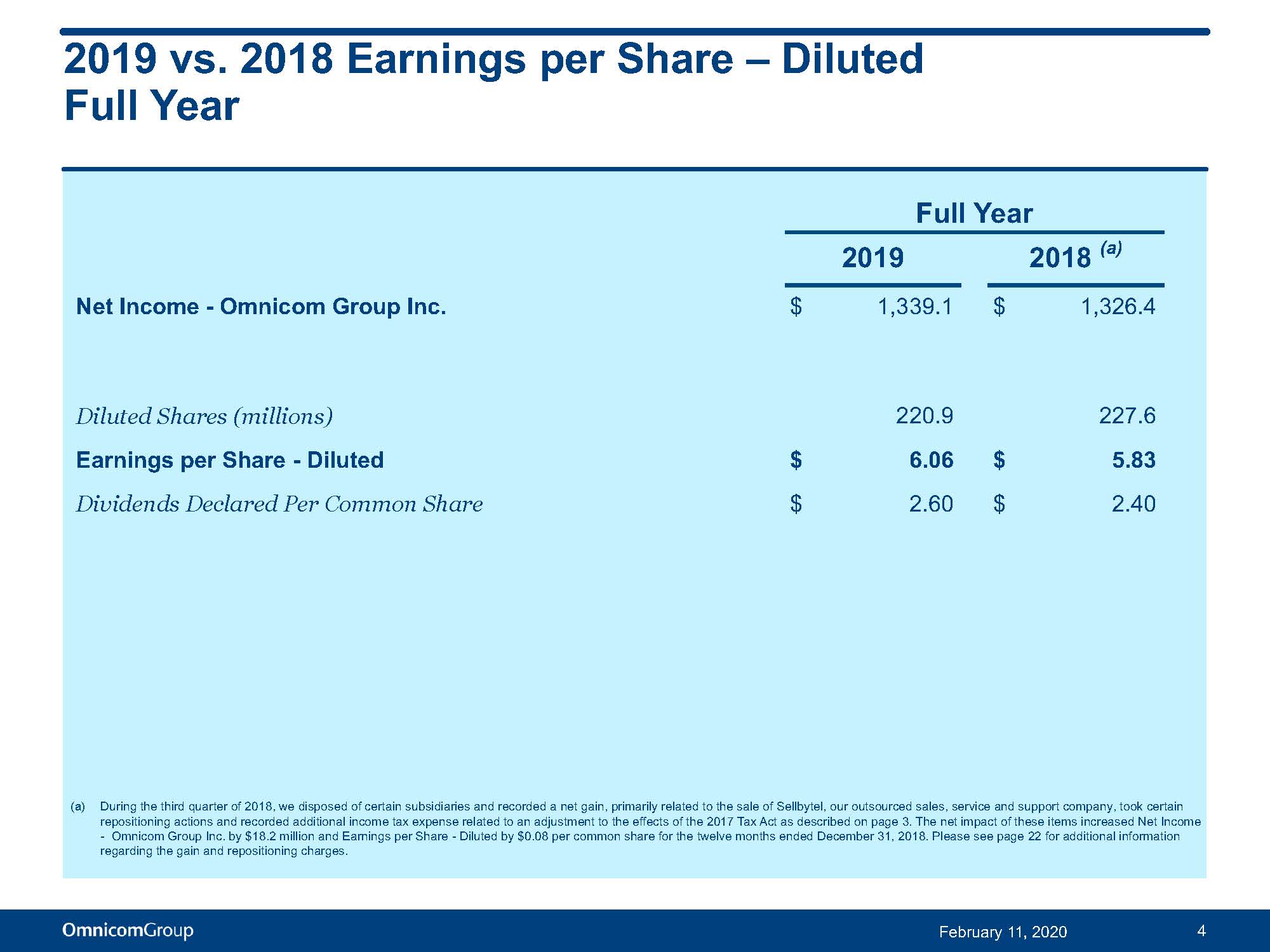
Task: Click the 'Diluted Shares (millions)' row label
Action: point(204,416)
